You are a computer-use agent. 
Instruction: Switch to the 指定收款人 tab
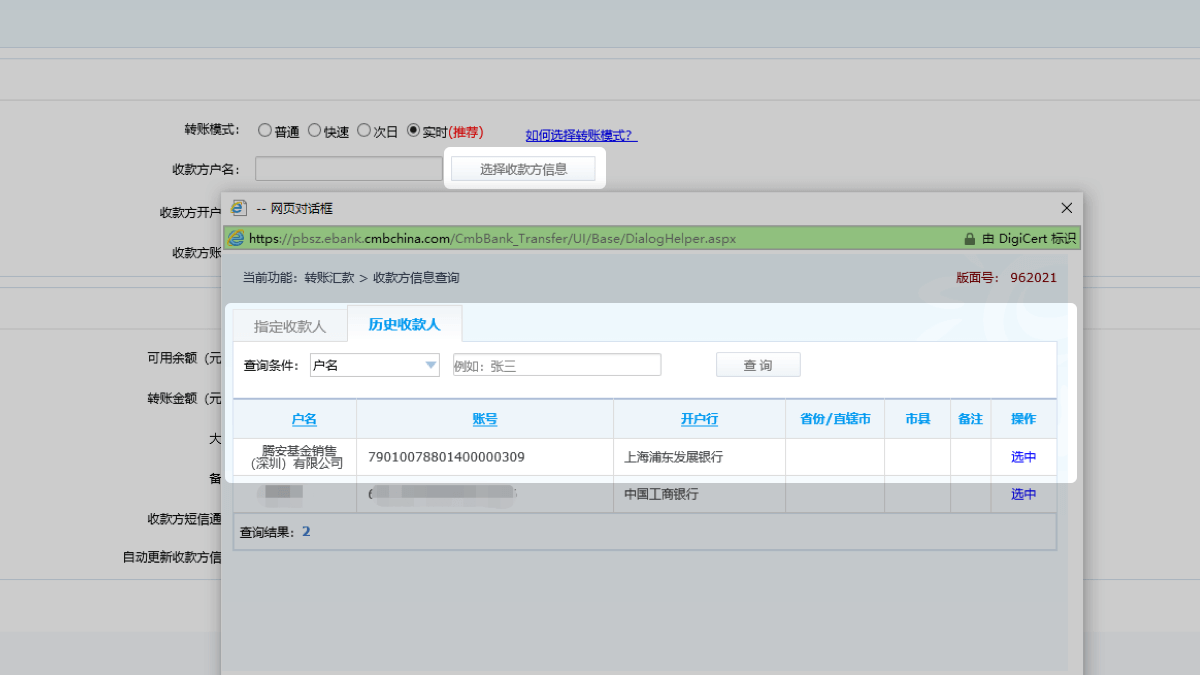290,326
